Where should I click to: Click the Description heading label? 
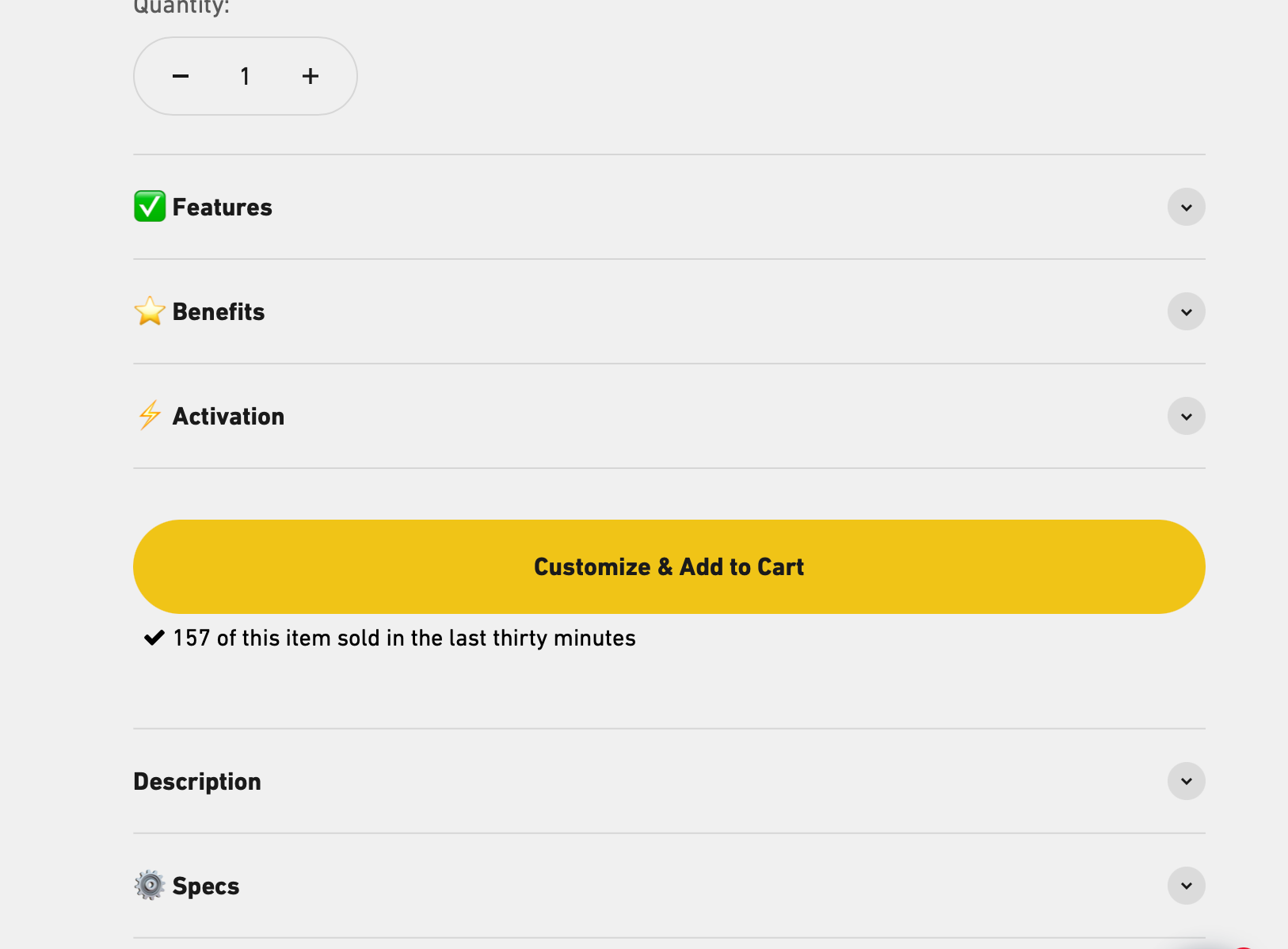click(197, 782)
